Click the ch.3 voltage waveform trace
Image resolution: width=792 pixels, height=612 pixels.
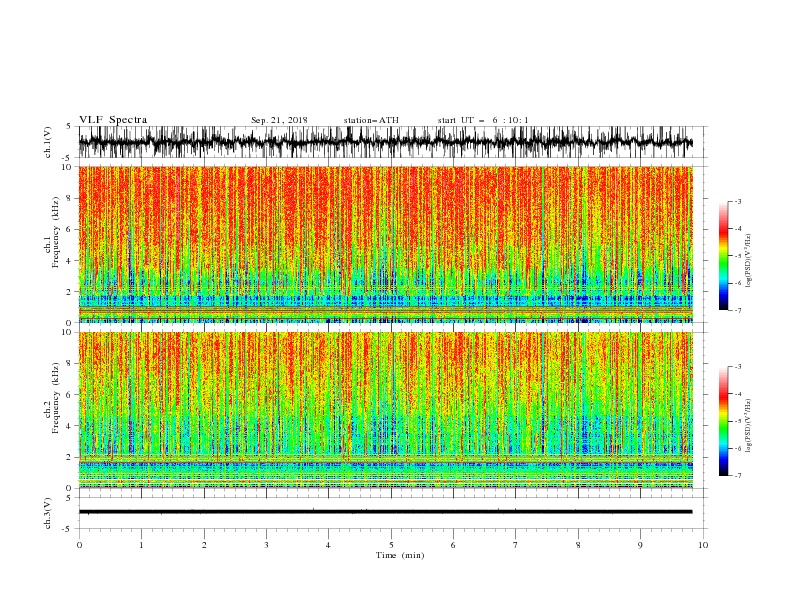coord(385,512)
